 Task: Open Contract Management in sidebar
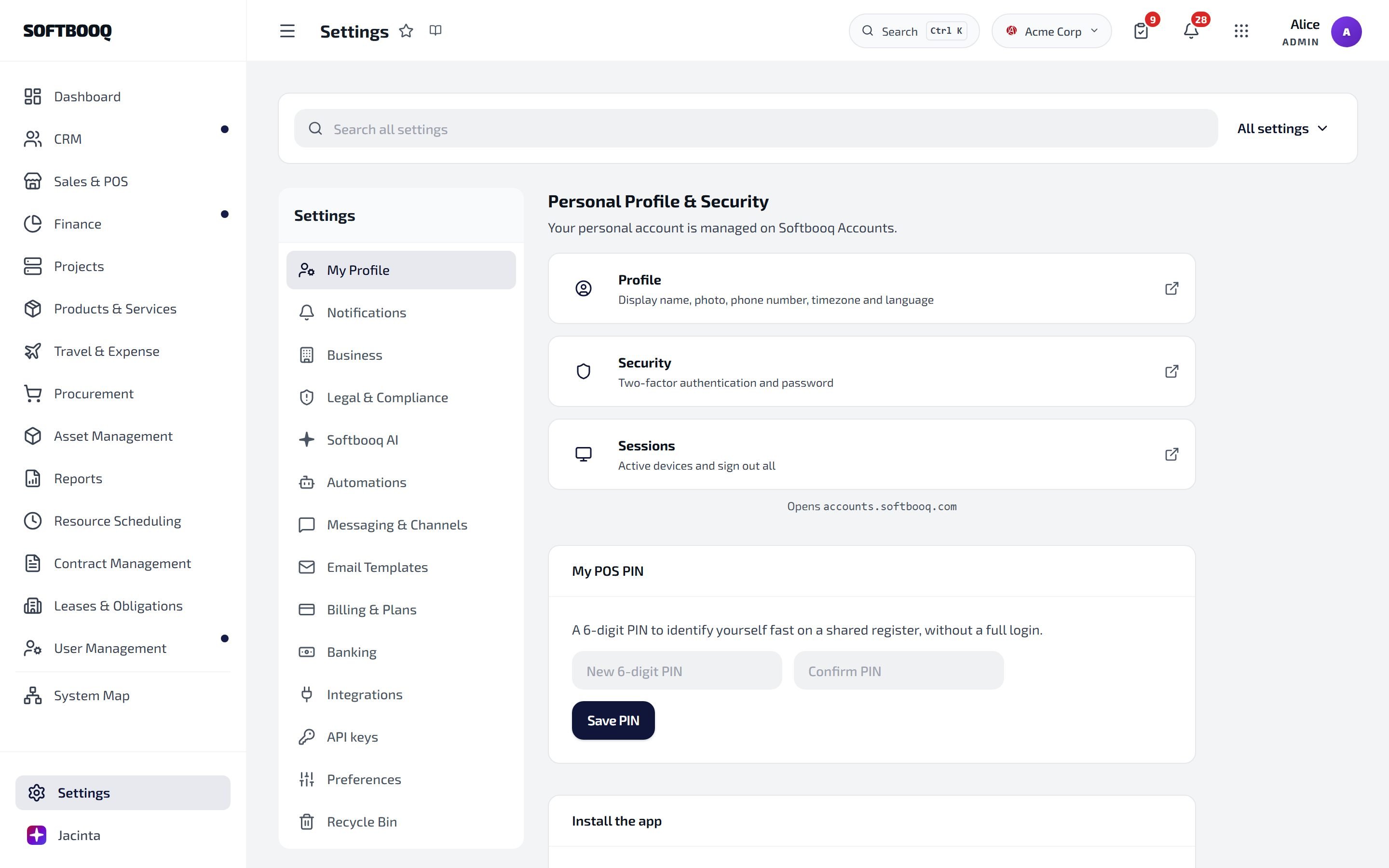(123, 564)
